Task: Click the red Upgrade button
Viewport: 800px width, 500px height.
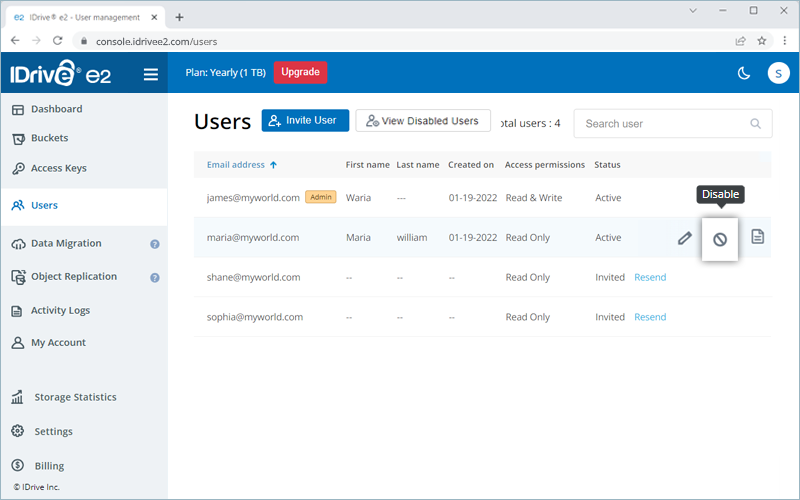Action: click(x=300, y=72)
